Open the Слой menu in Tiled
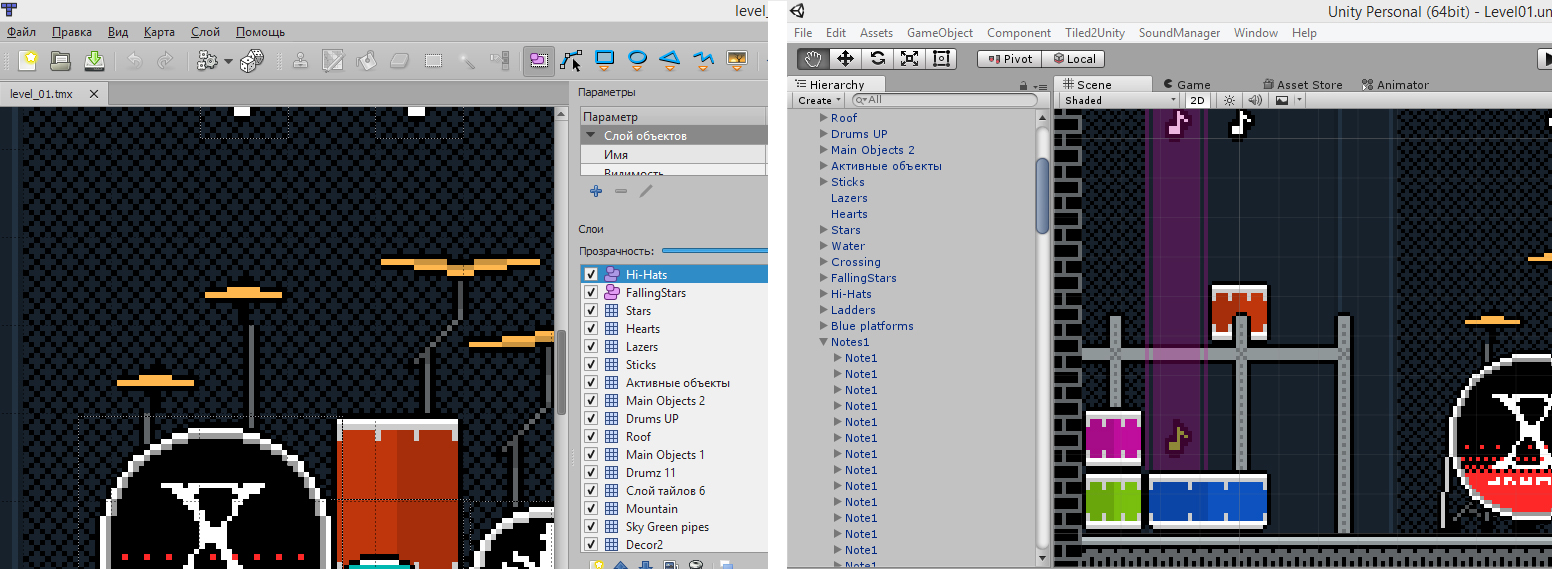Viewport: 1552px width, 569px height. tap(205, 32)
